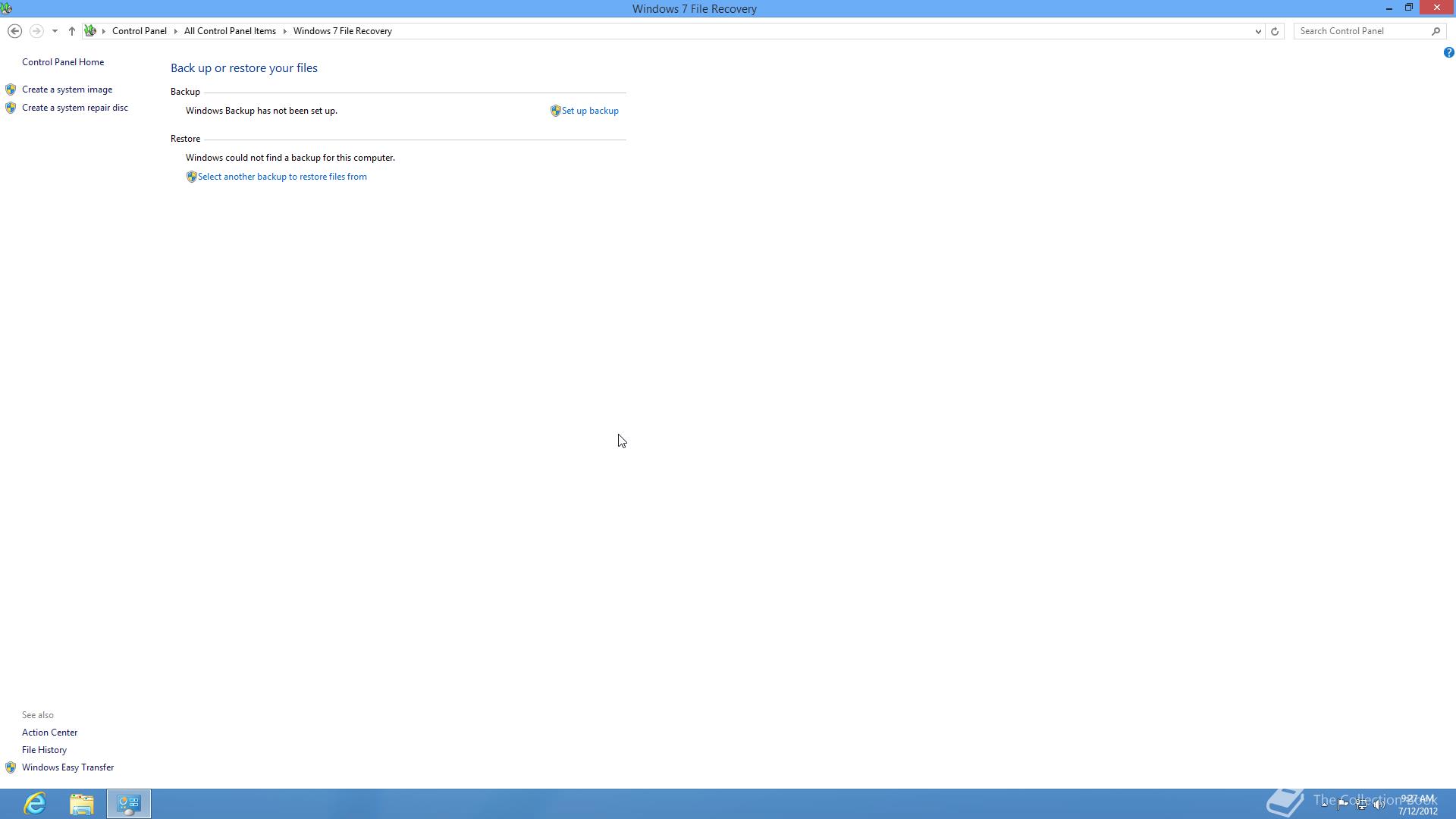
Task: Click shield icon beside Windows Easy Transfer
Action: [x=11, y=767]
